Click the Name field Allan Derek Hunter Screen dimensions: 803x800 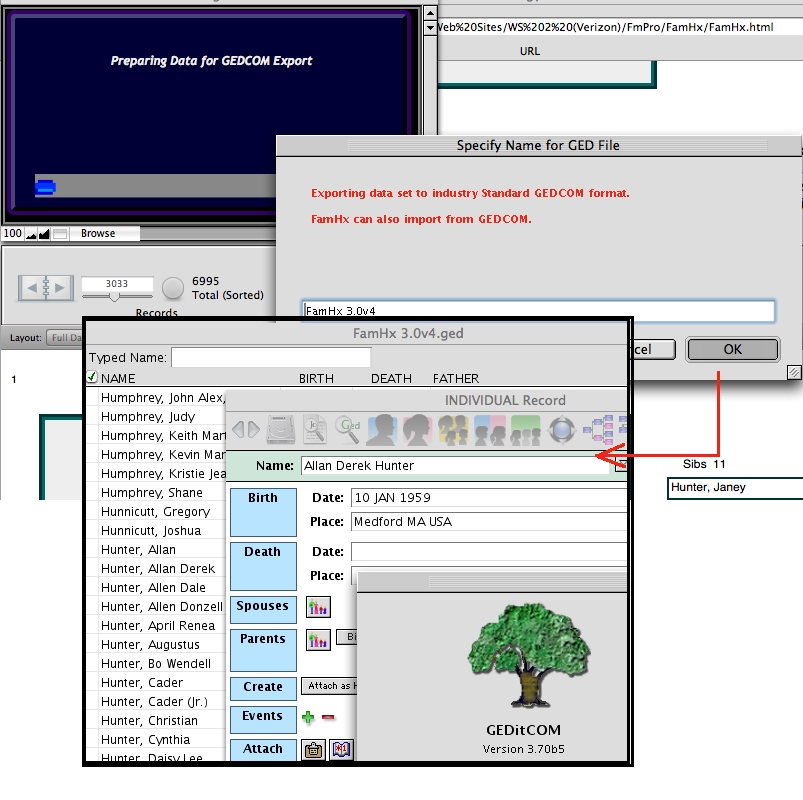pyautogui.click(x=455, y=466)
